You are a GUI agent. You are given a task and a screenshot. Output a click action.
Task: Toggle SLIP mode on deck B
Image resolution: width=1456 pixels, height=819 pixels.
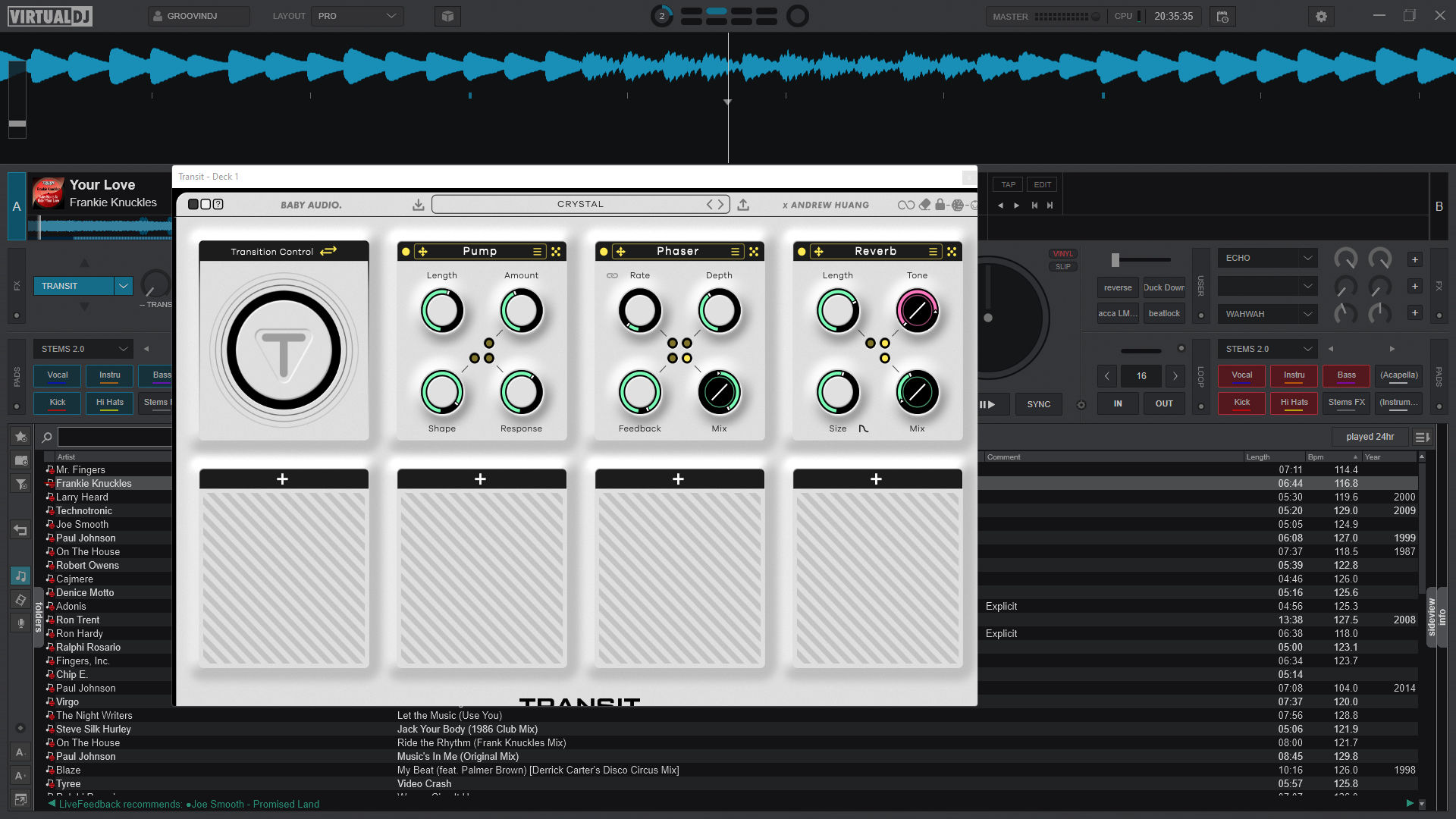coord(1063,267)
